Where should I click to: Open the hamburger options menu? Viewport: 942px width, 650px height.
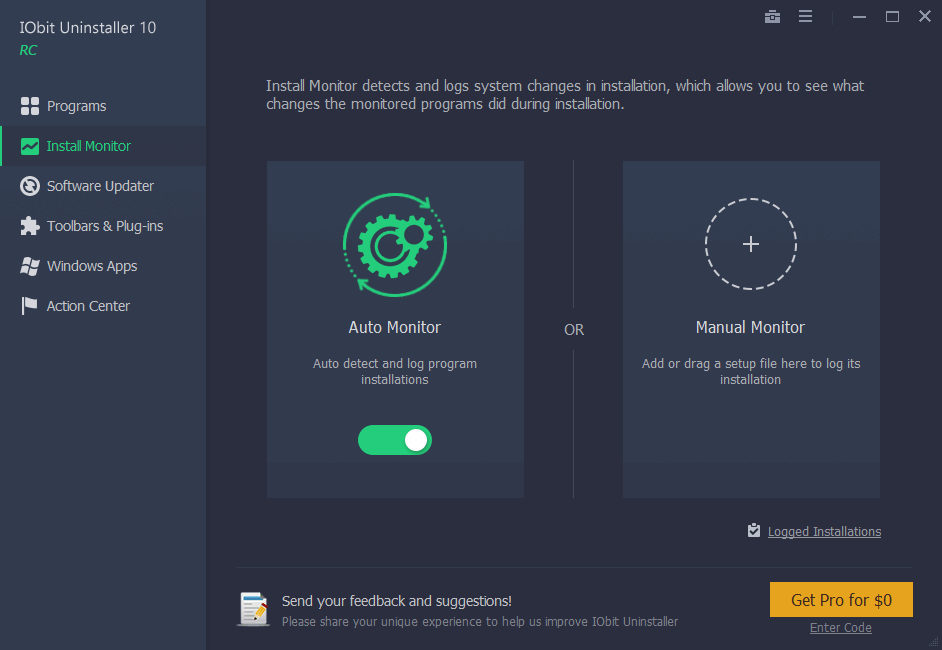[x=806, y=17]
